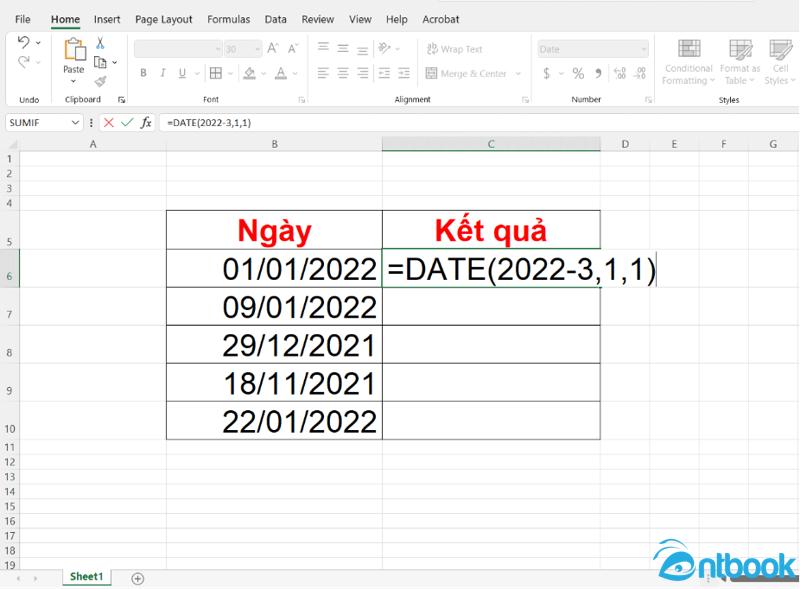800x589 pixels.
Task: Click the Undo arrow icon
Action: pos(23,42)
